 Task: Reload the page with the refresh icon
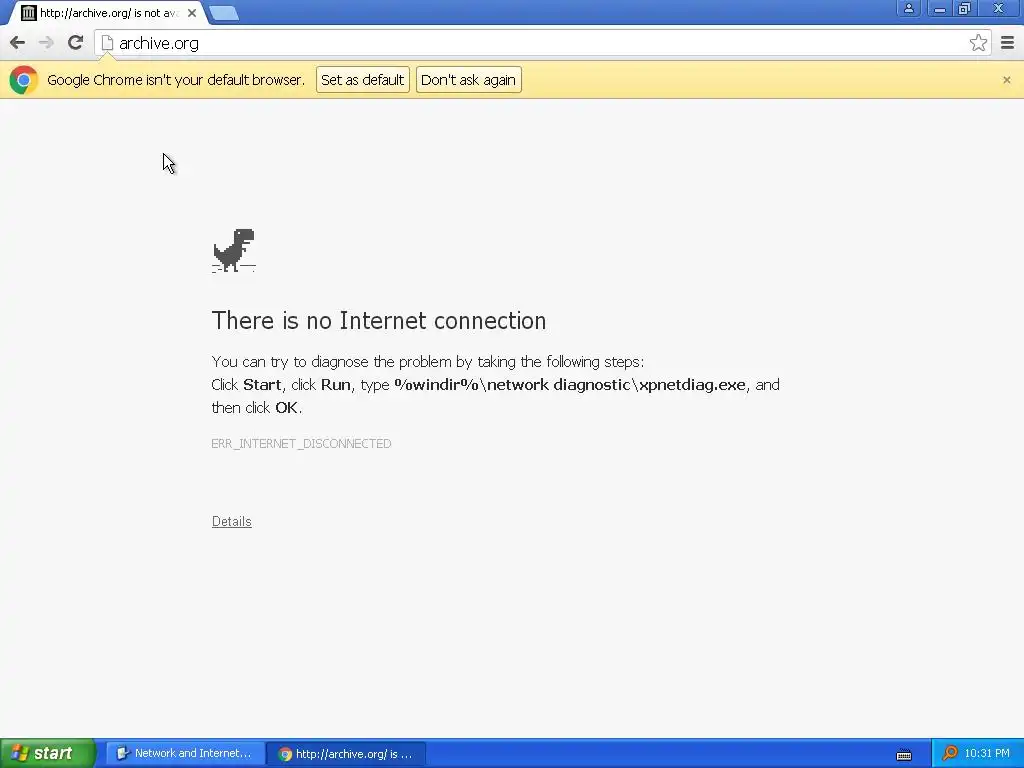pyautogui.click(x=75, y=43)
